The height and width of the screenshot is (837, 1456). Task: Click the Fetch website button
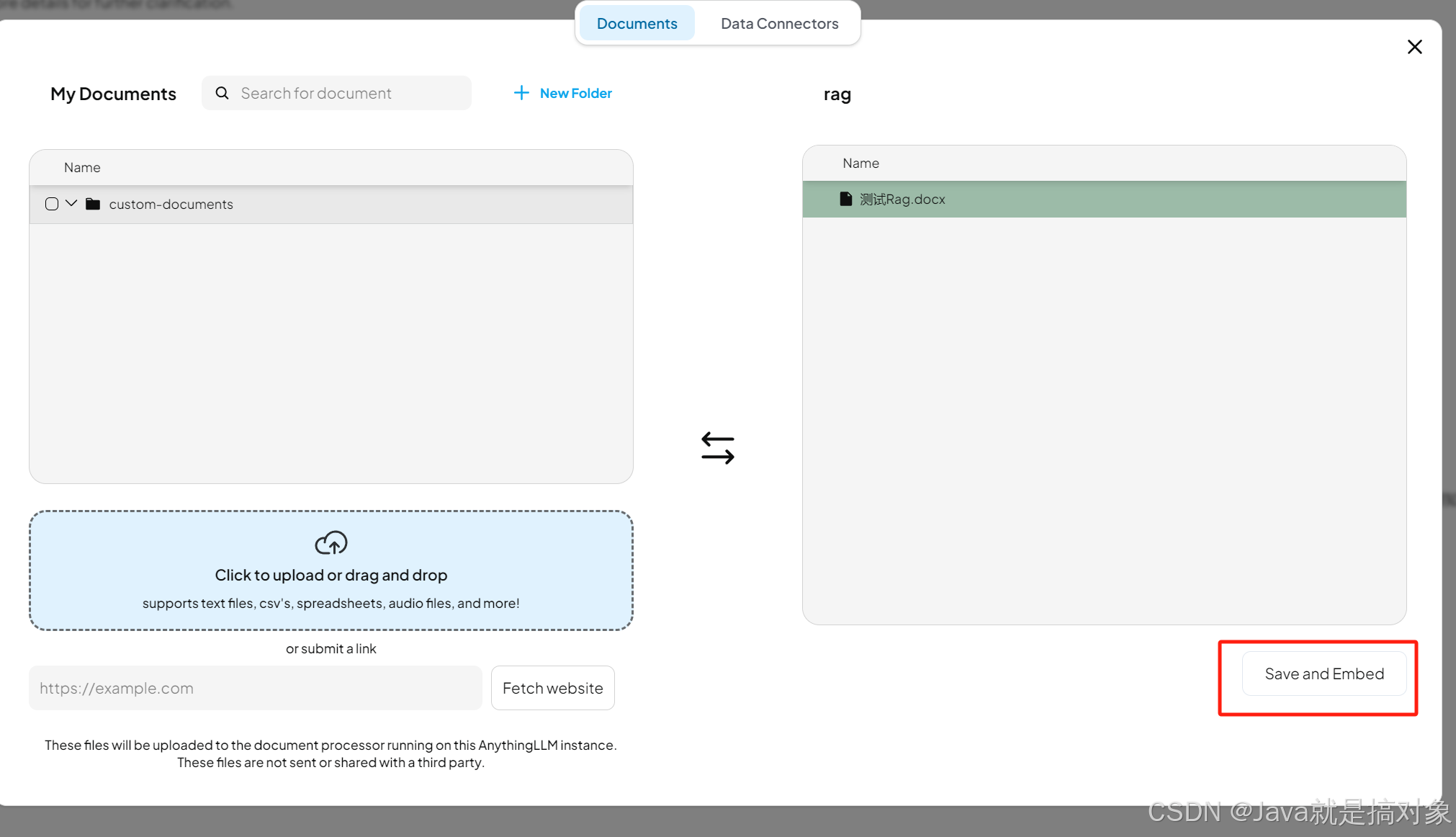point(552,688)
